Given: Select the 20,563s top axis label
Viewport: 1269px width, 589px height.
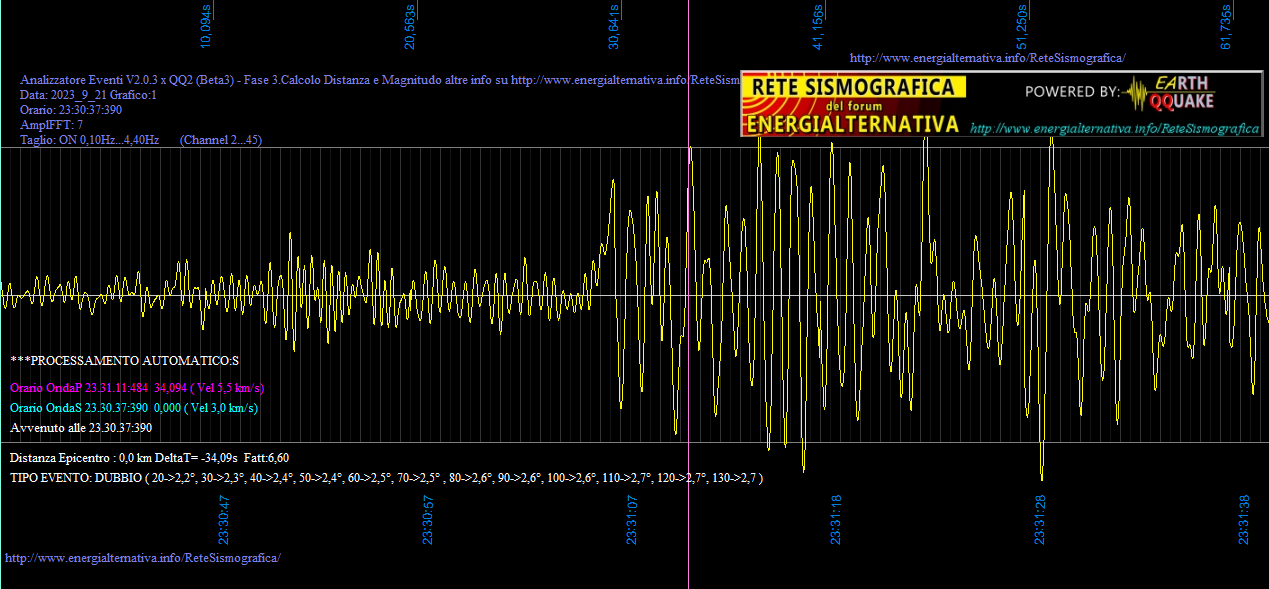Looking at the screenshot, I should tap(410, 26).
